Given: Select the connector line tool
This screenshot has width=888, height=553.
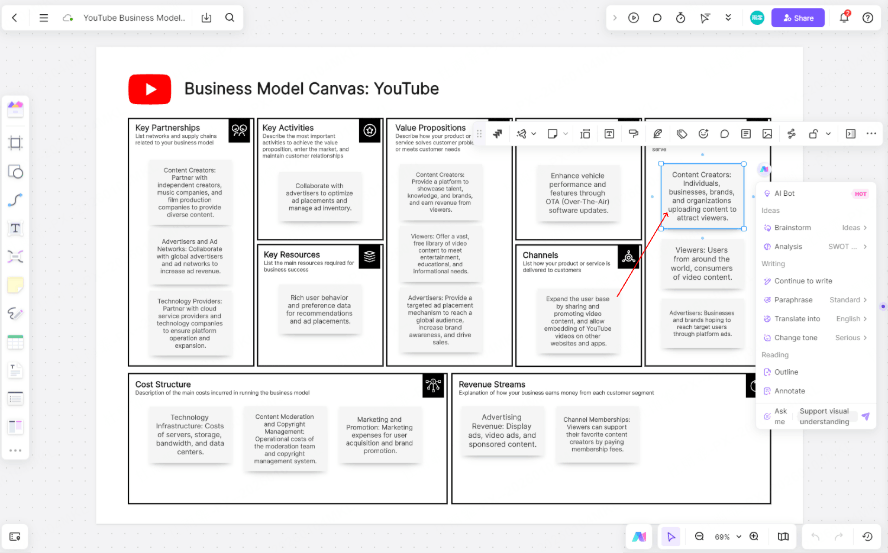Looking at the screenshot, I should [15, 200].
